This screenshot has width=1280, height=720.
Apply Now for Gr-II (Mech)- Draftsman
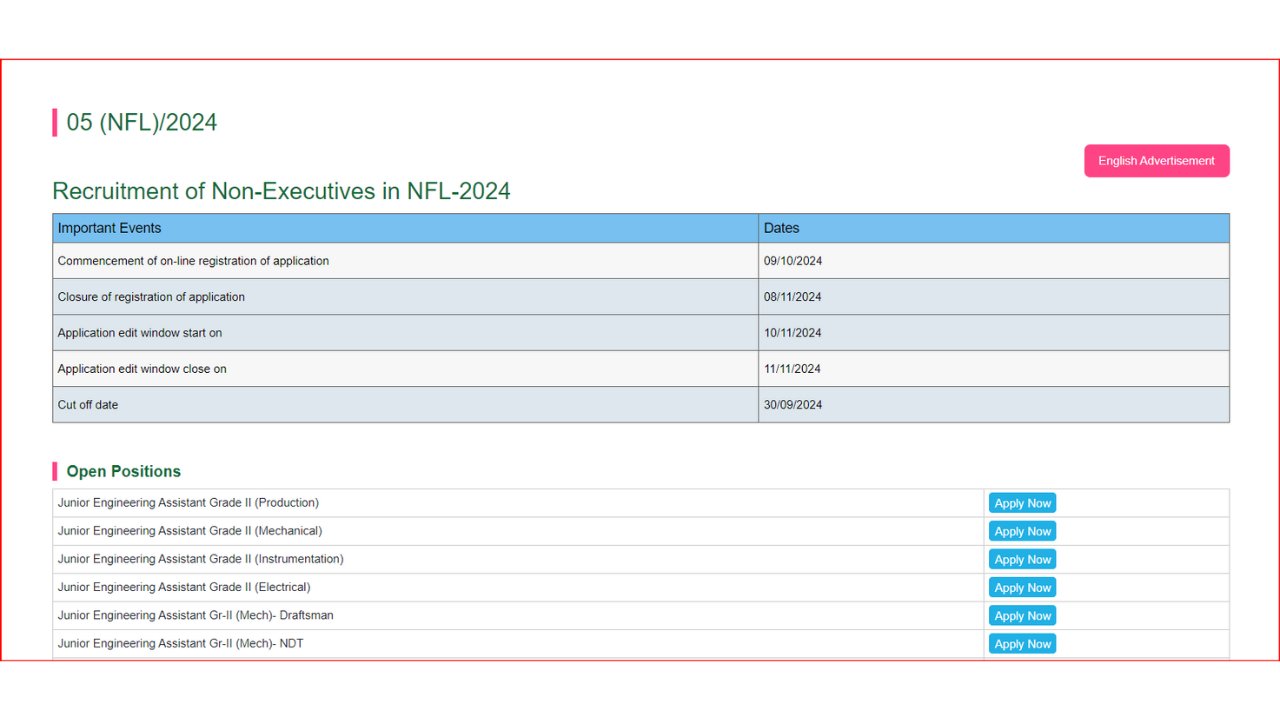1022,615
